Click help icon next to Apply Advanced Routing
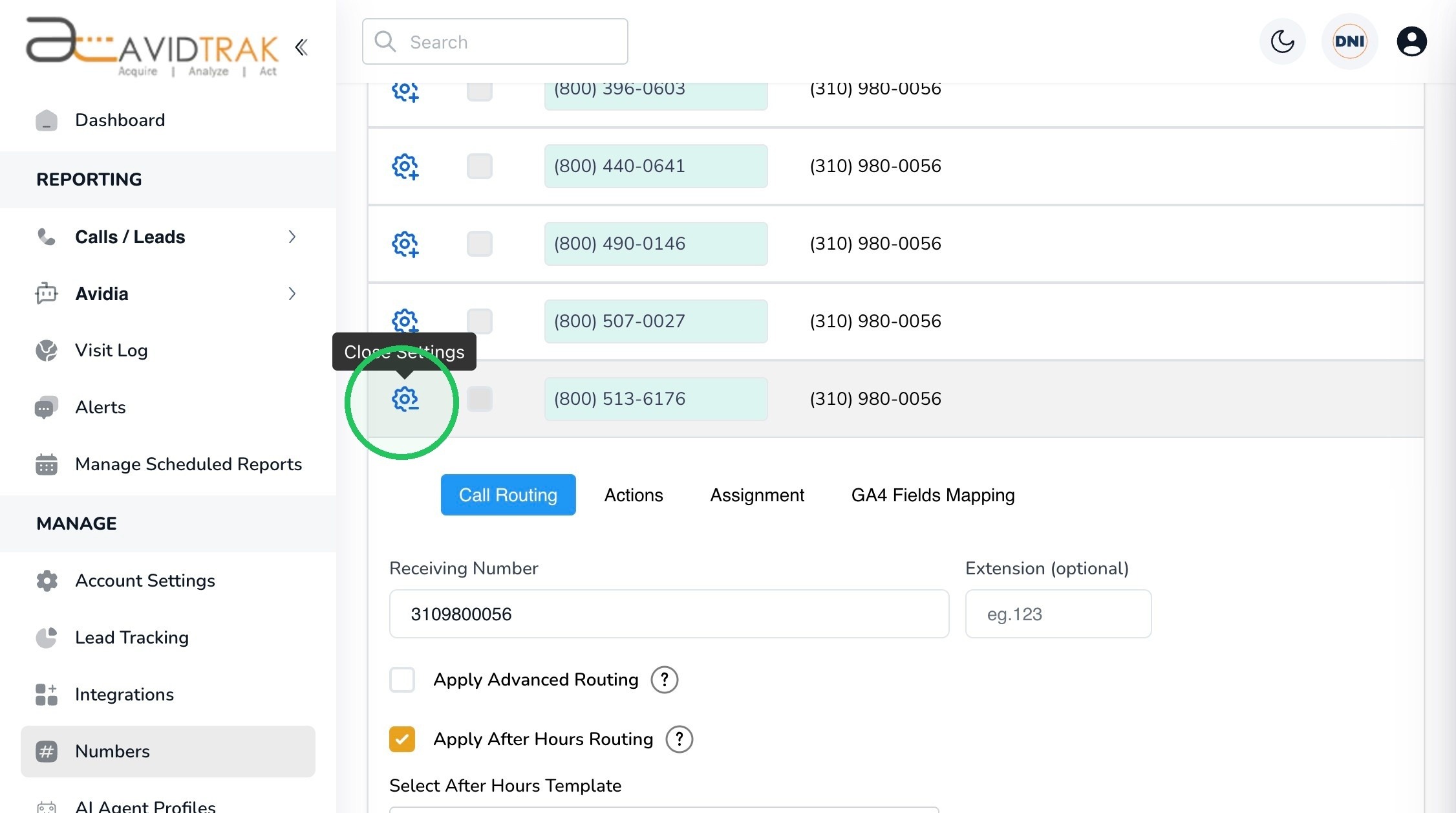 664,680
